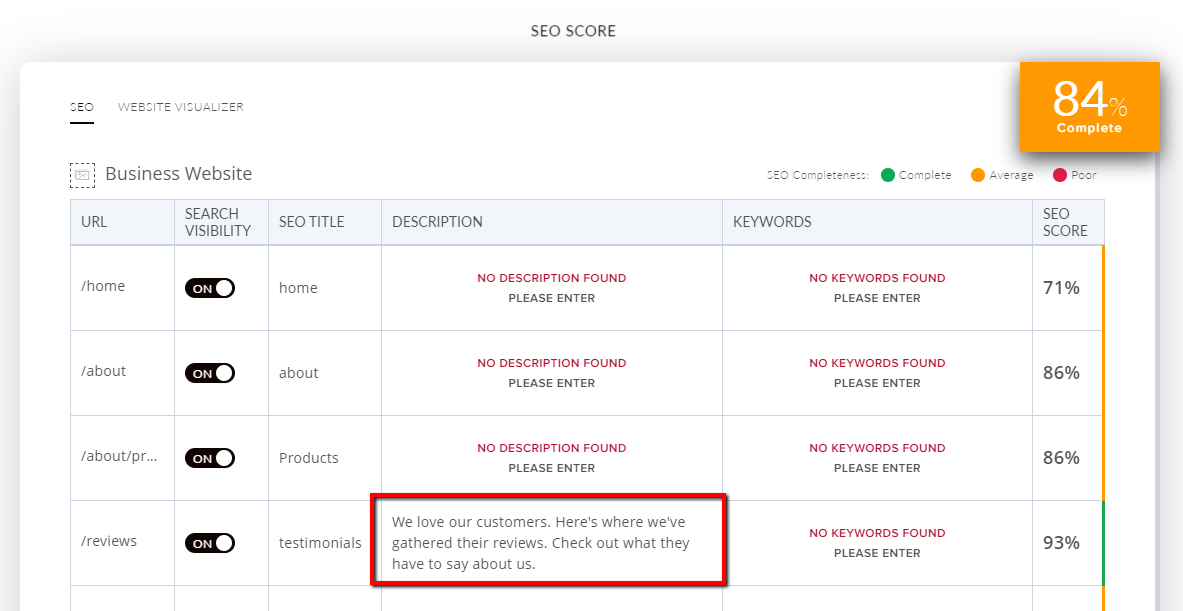Image resolution: width=1183 pixels, height=611 pixels.
Task: Click the Keywords column header
Action: click(877, 223)
